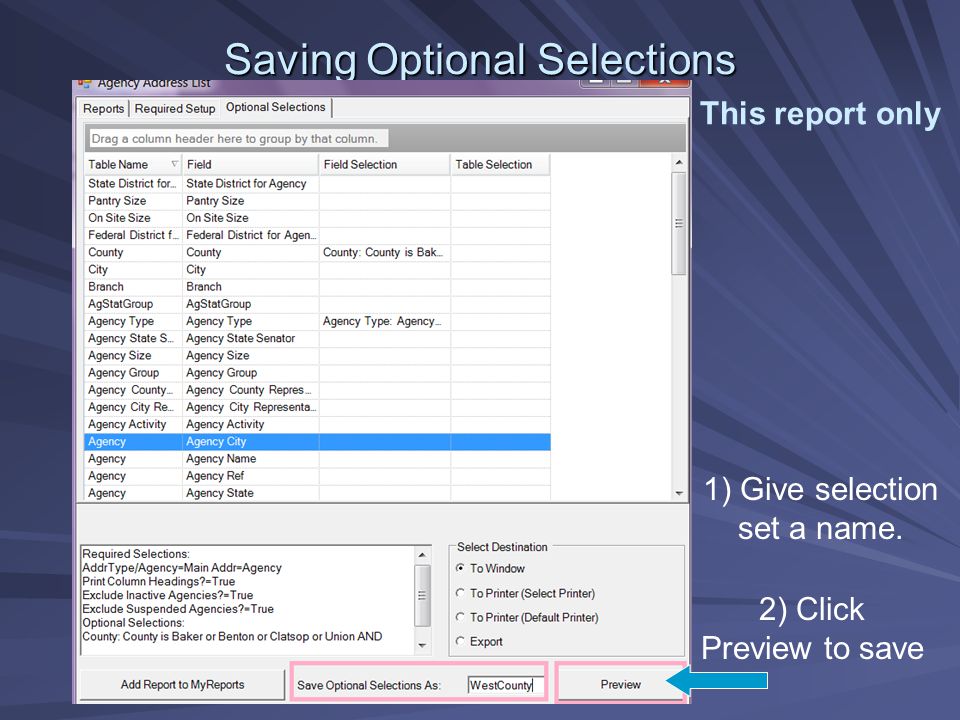Click the grid scrollbar down arrow

[678, 493]
